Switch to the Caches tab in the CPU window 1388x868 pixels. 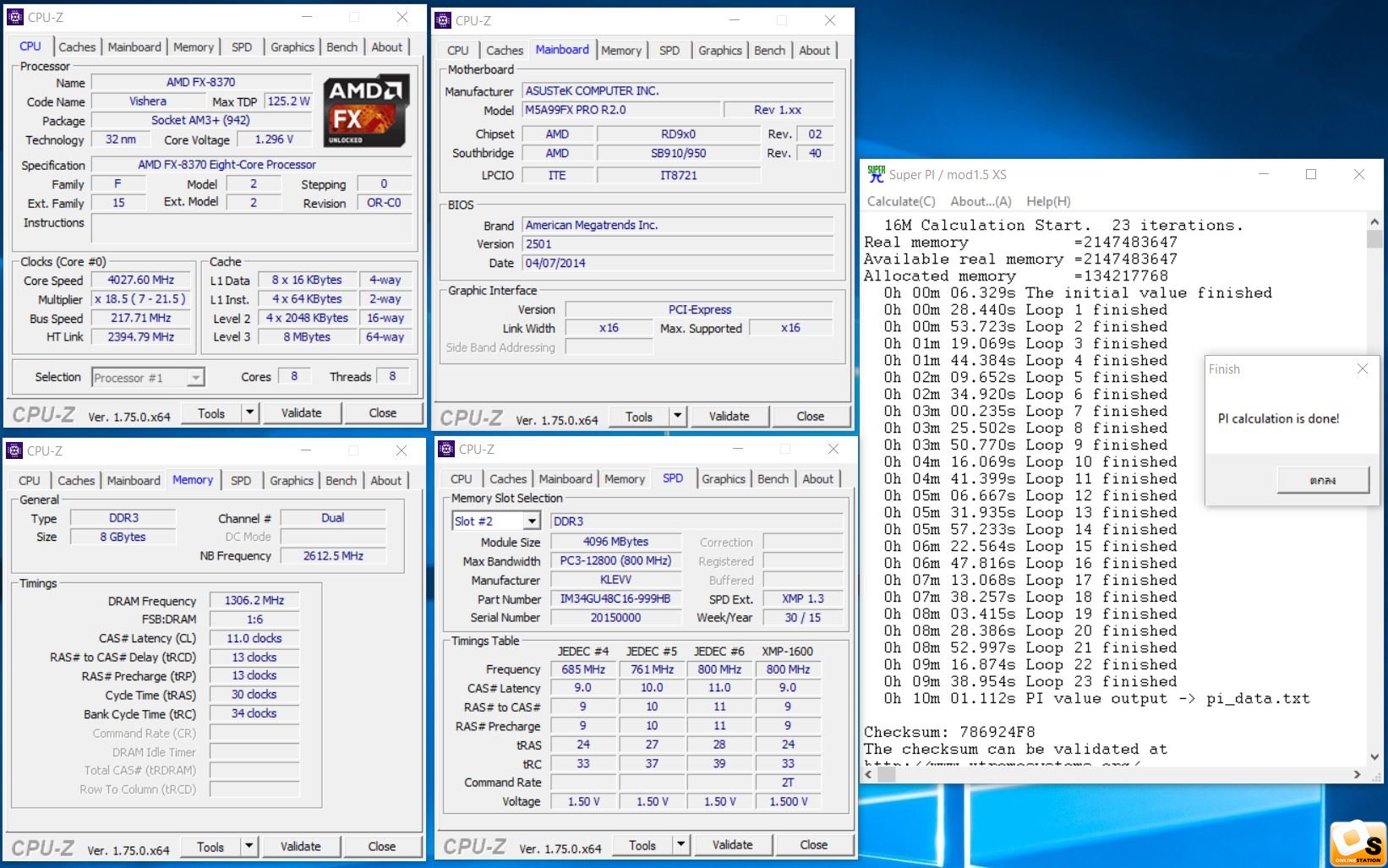tap(77, 47)
